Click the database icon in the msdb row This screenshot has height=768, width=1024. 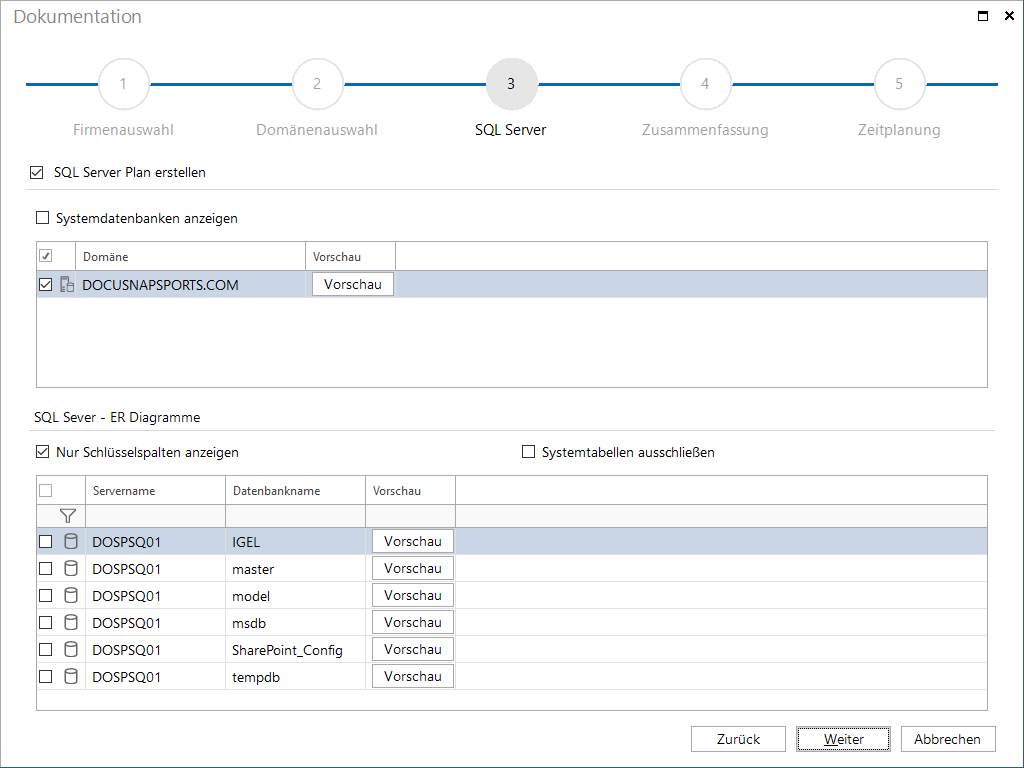pos(71,622)
